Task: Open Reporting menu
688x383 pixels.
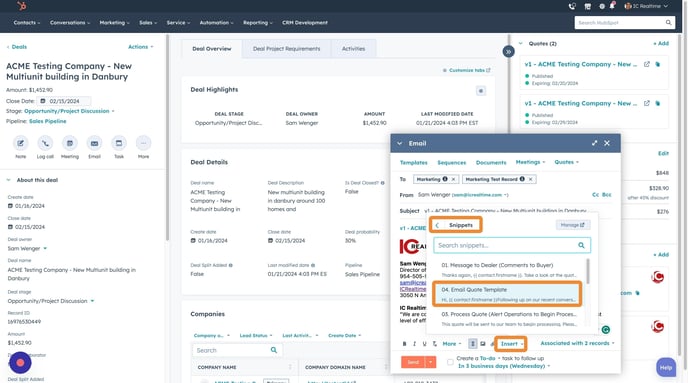Action: point(258,22)
